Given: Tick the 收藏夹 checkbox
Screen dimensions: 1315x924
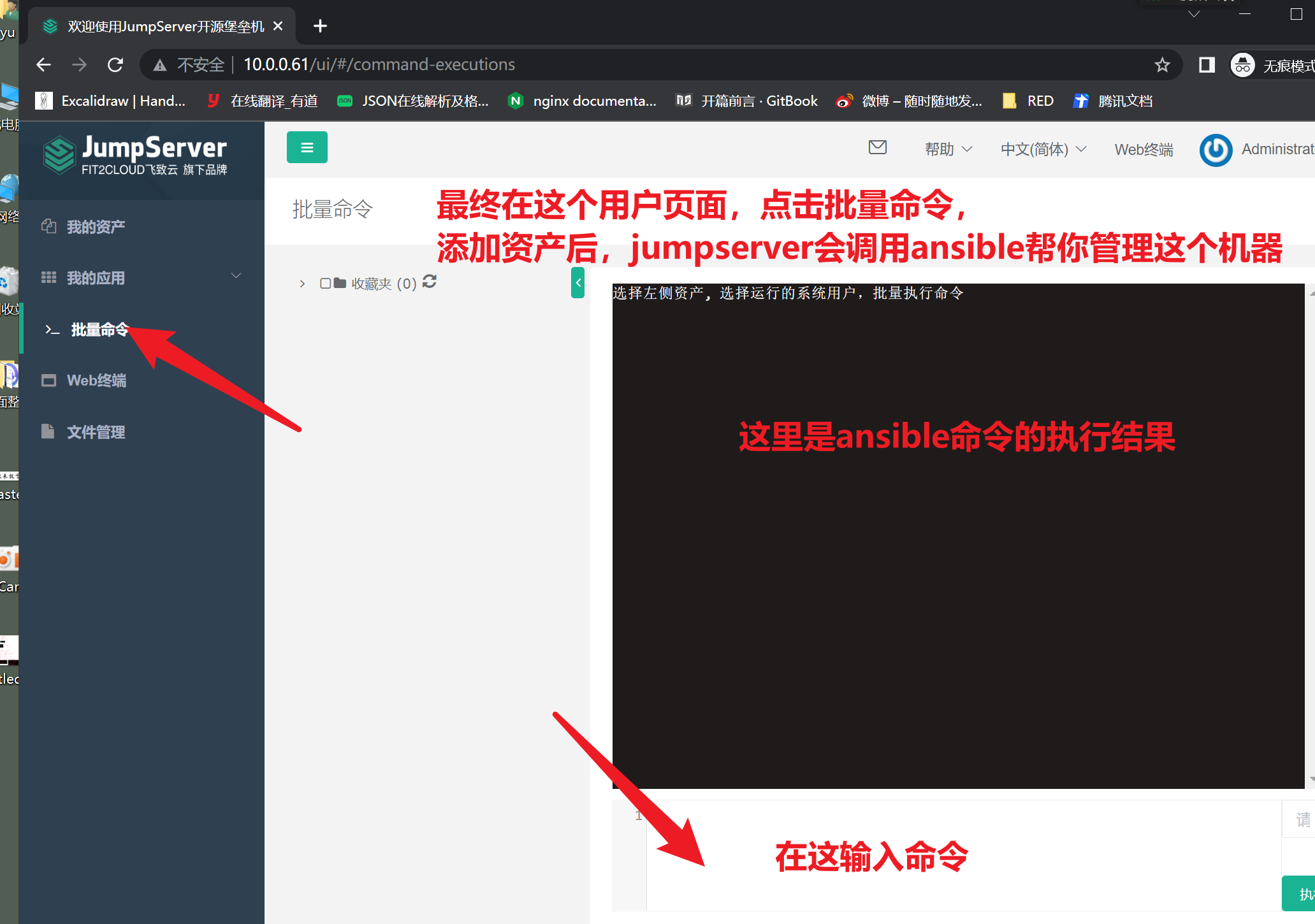Looking at the screenshot, I should click(x=325, y=283).
